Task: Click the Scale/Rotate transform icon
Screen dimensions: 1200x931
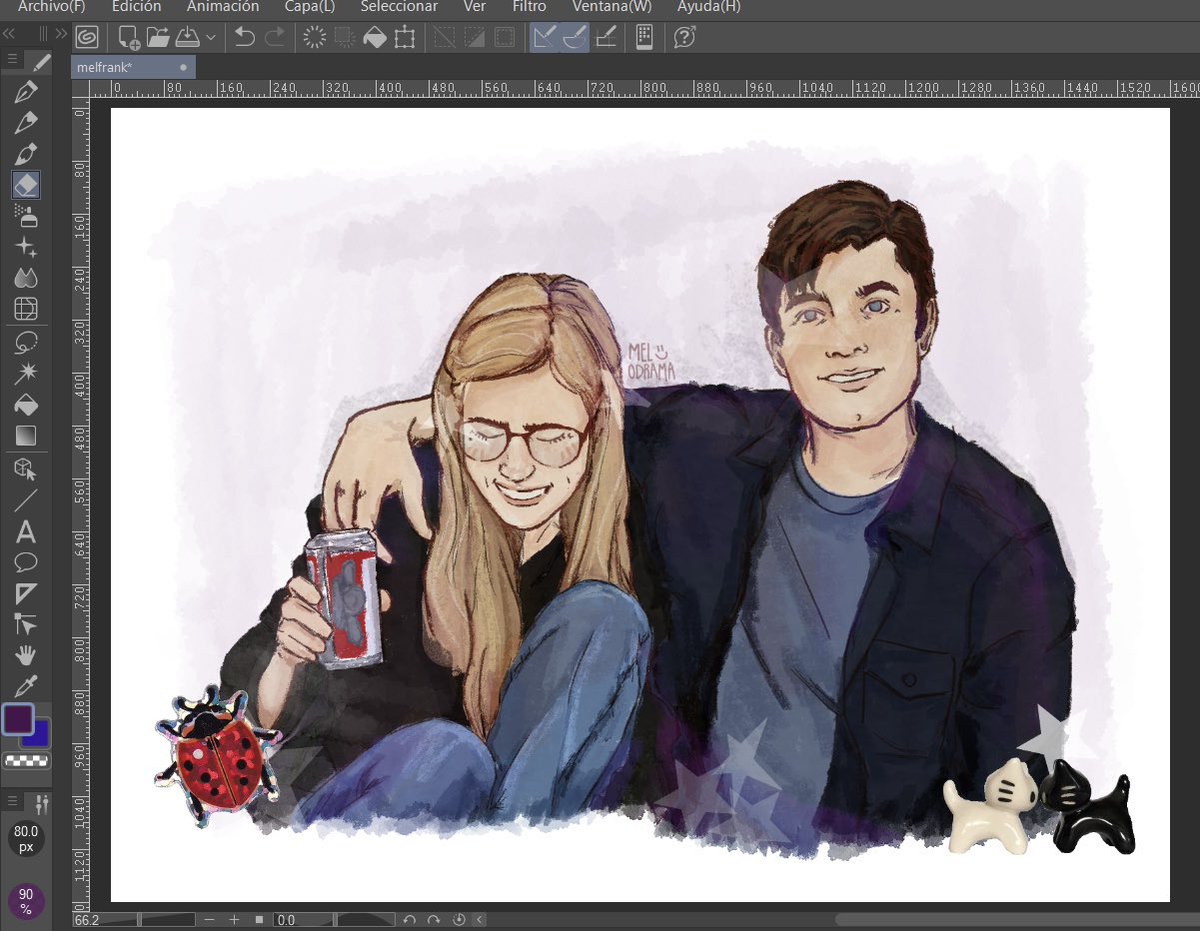Action: coord(405,38)
